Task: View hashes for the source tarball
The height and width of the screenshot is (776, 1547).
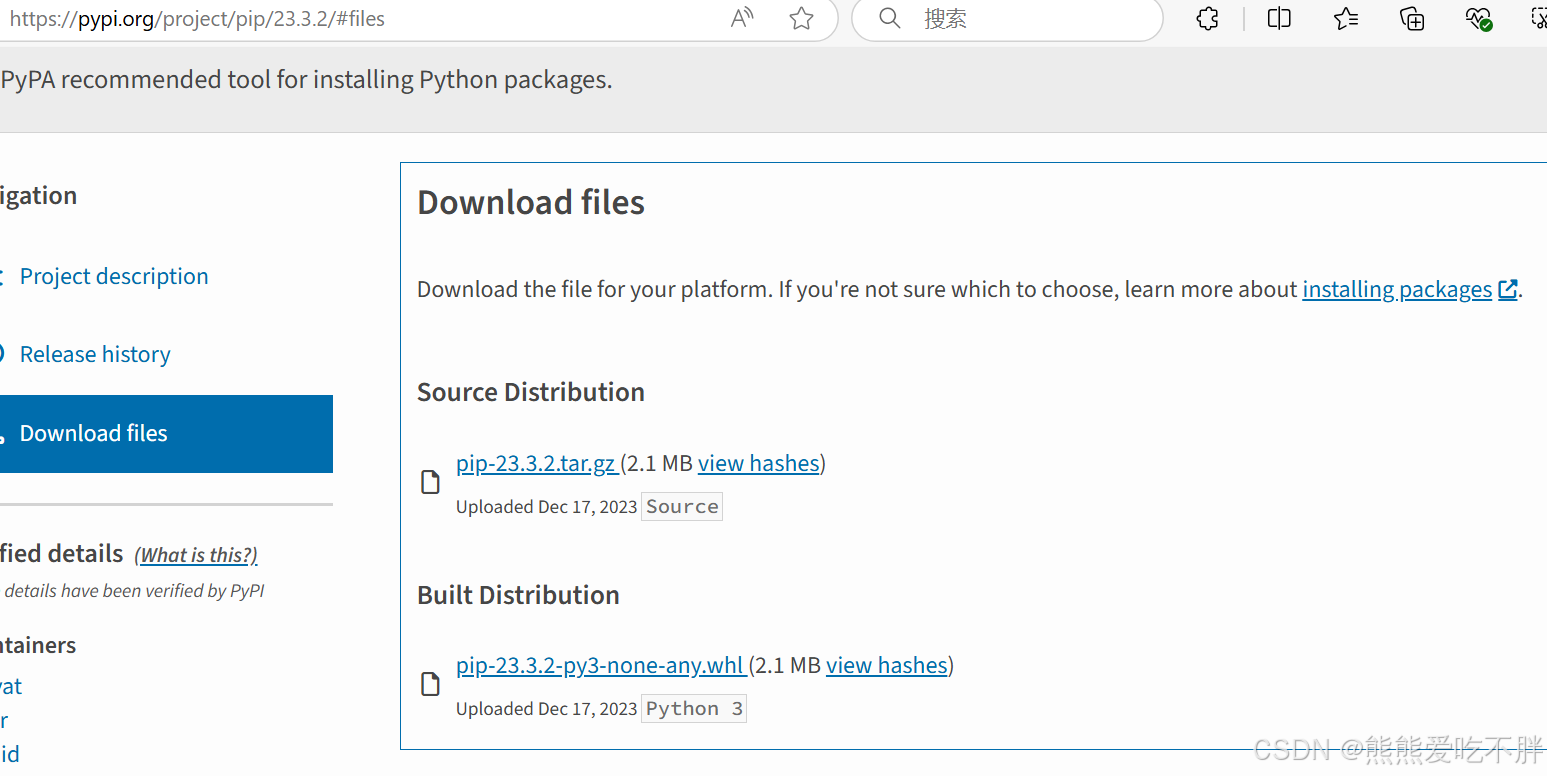Action: coord(759,463)
